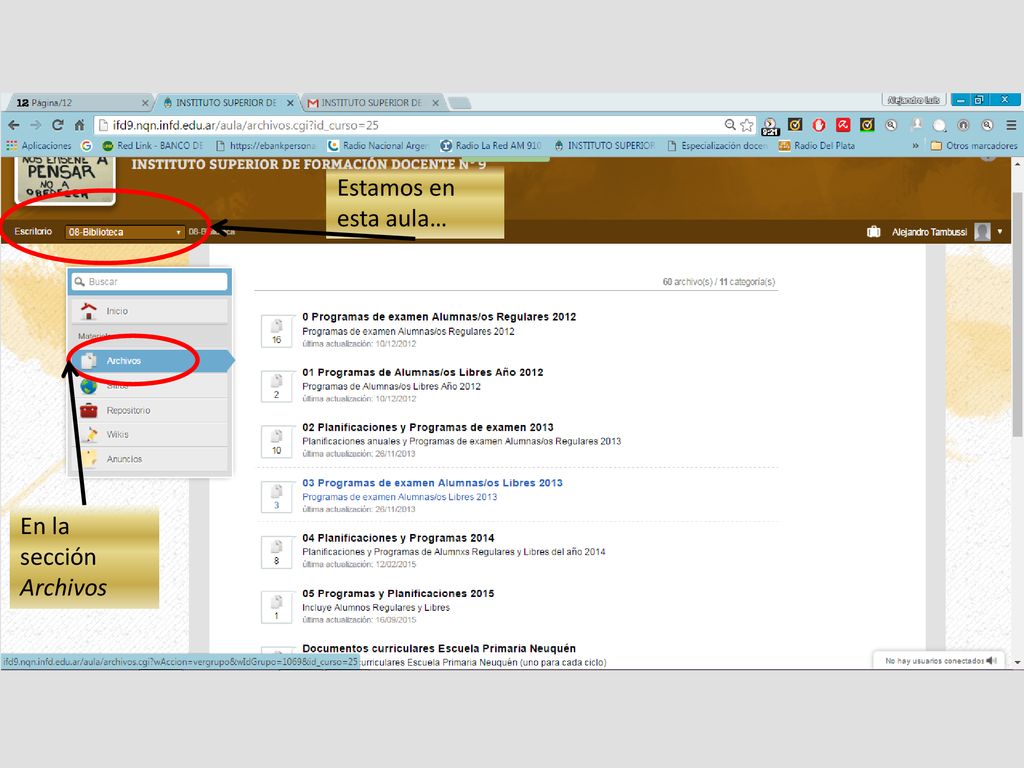
Task: Switch to the Gmail INSTITUTO SUPERIOR DE tab
Action: click(x=370, y=103)
